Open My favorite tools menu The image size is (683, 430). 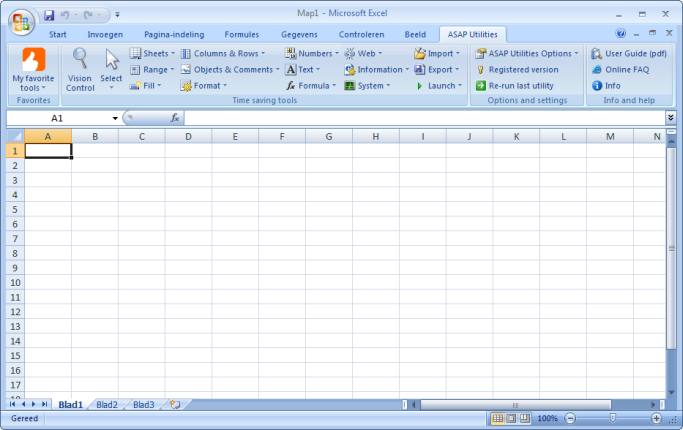tap(33, 70)
